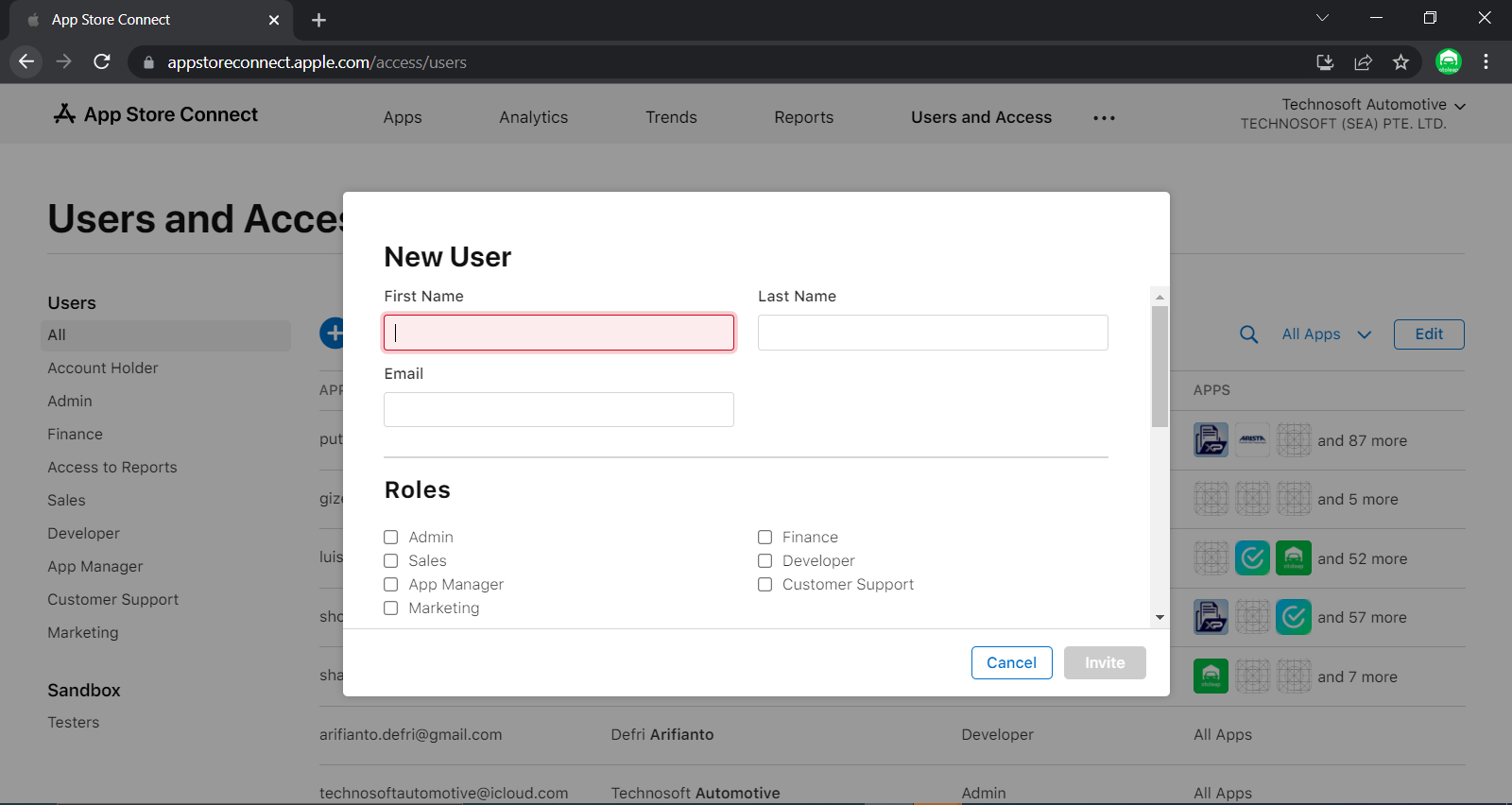Click the search magnifier icon in users list
Screen dimensions: 1512x805
click(1248, 334)
